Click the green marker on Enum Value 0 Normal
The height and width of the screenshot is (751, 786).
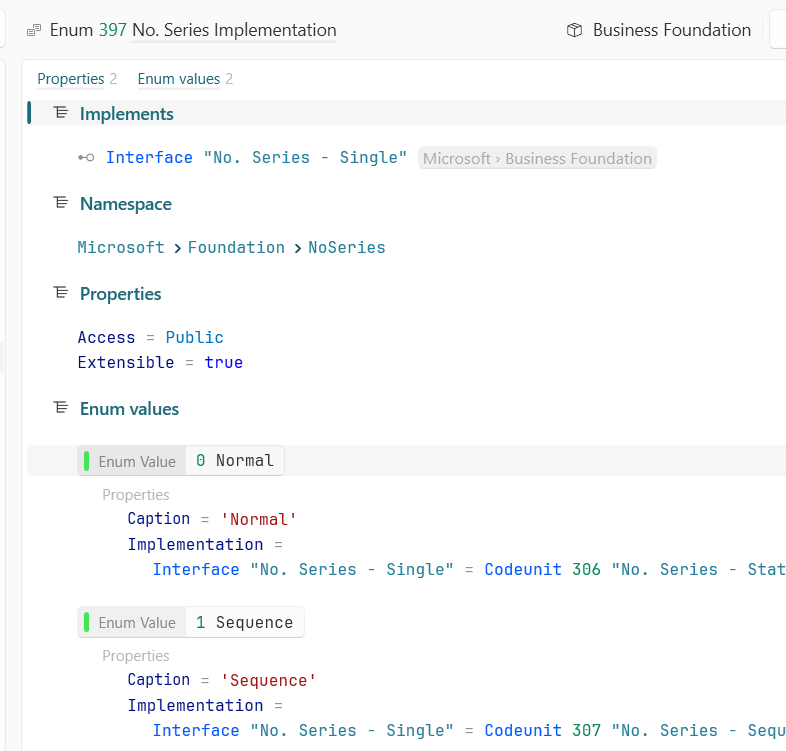point(87,461)
